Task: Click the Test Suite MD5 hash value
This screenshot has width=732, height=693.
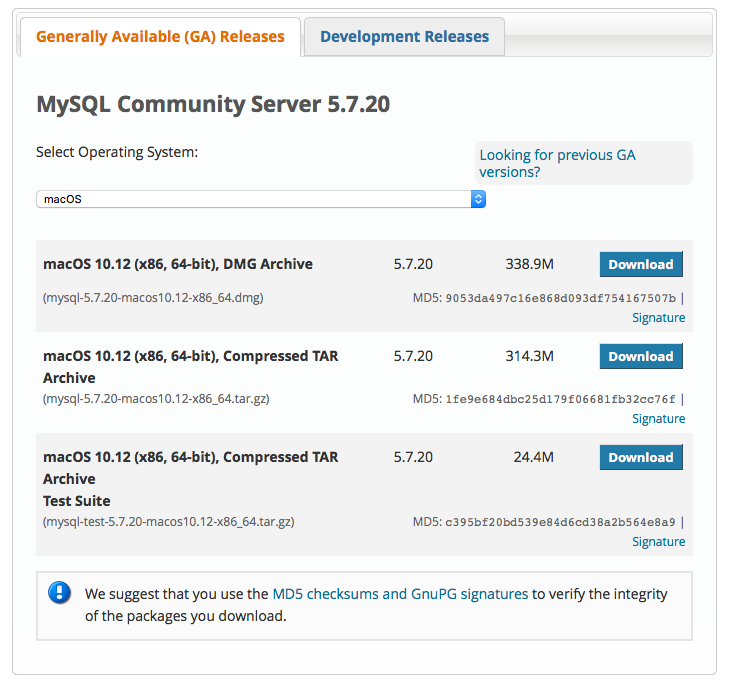Action: tap(560, 522)
